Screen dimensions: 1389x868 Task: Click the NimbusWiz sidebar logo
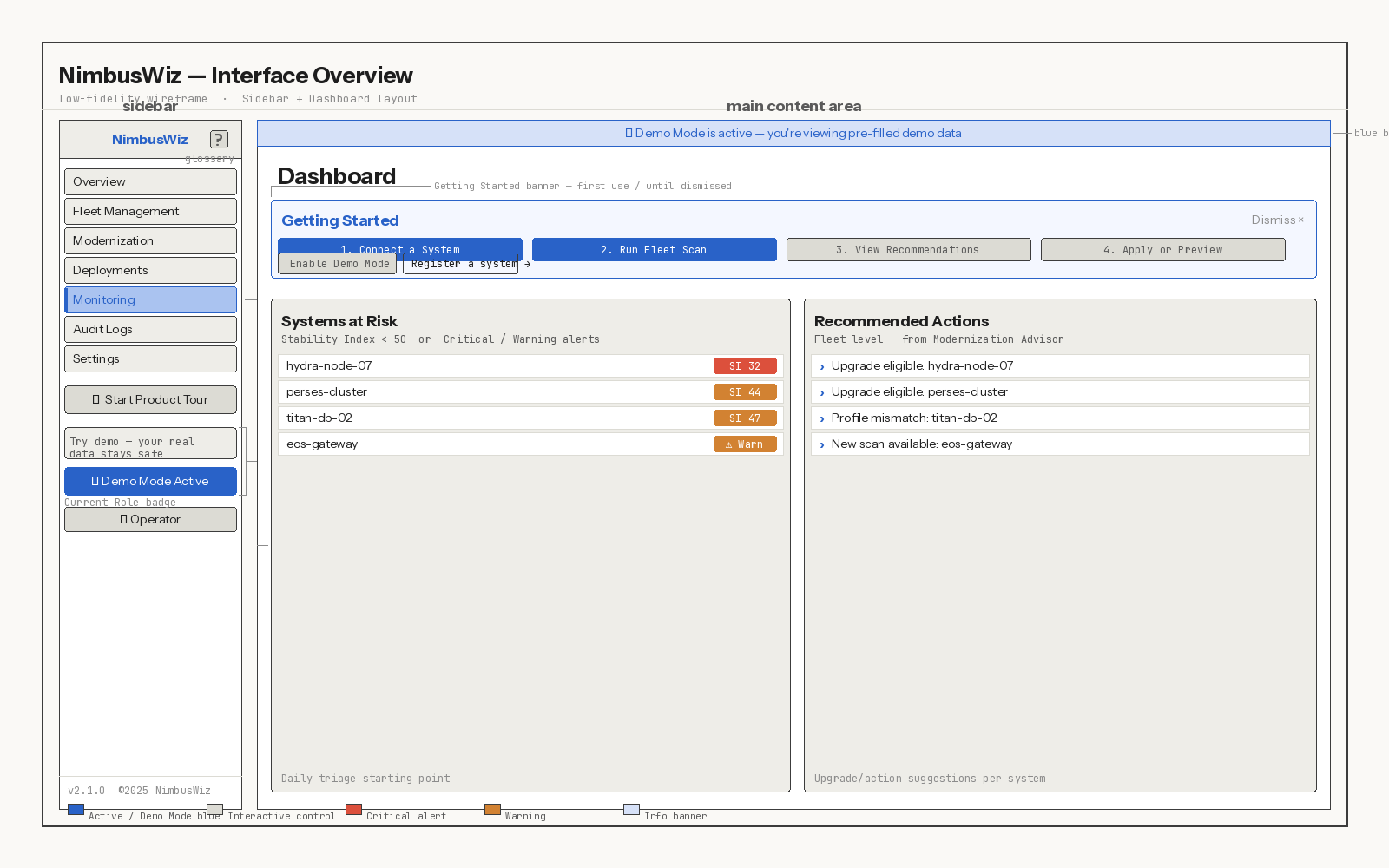click(149, 139)
